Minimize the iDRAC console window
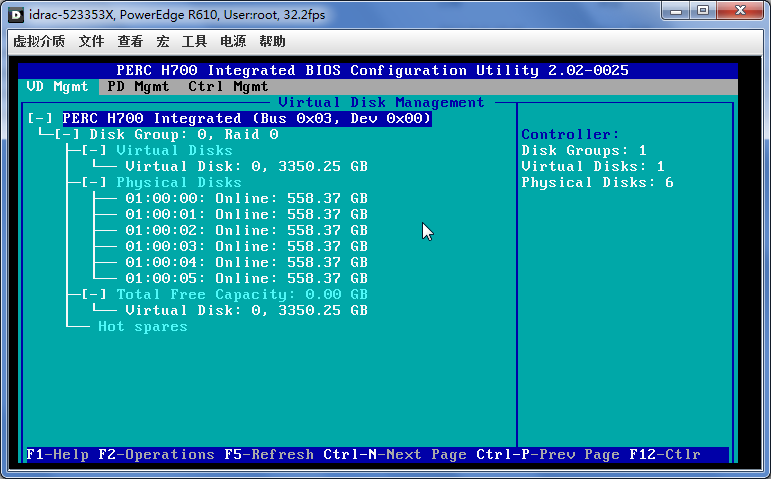The height and width of the screenshot is (479, 771). click(x=676, y=11)
